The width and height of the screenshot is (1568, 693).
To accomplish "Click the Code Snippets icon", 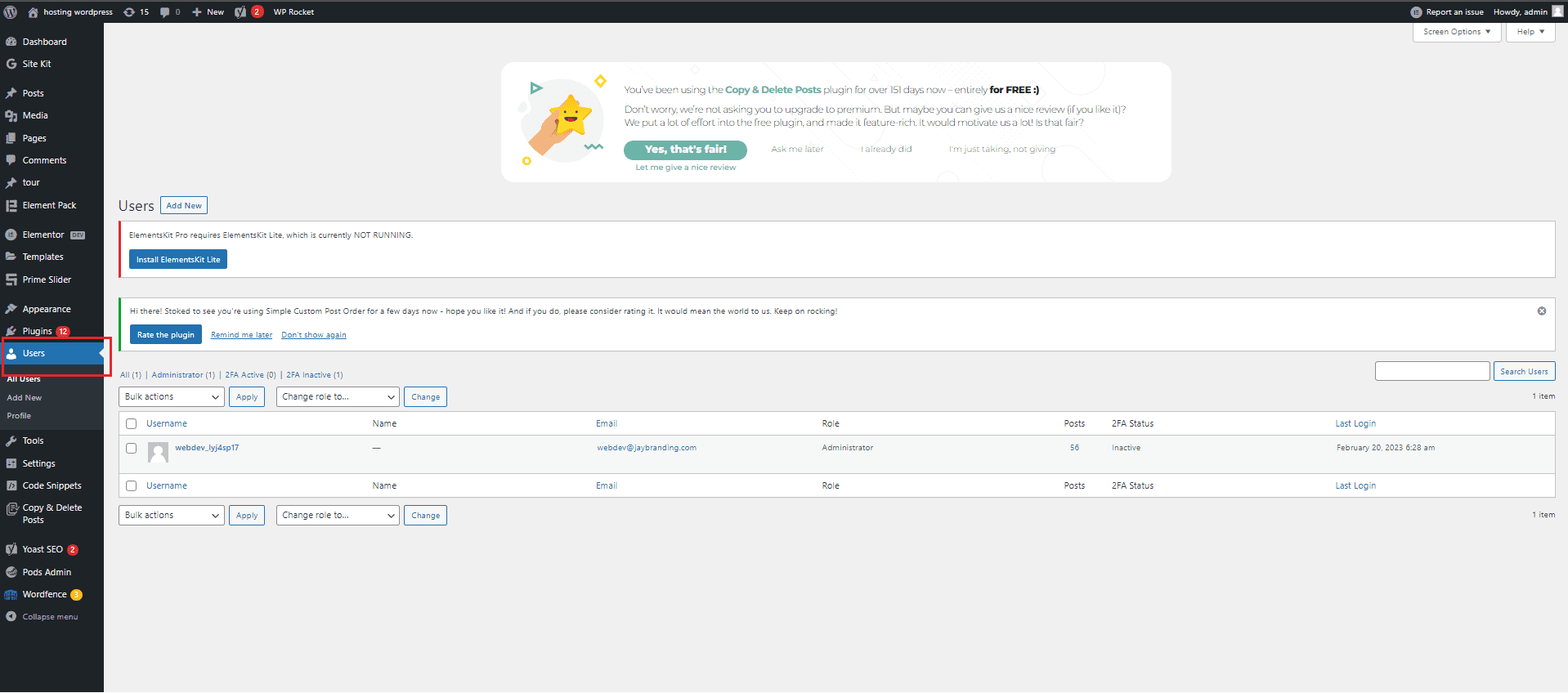I will 11,485.
